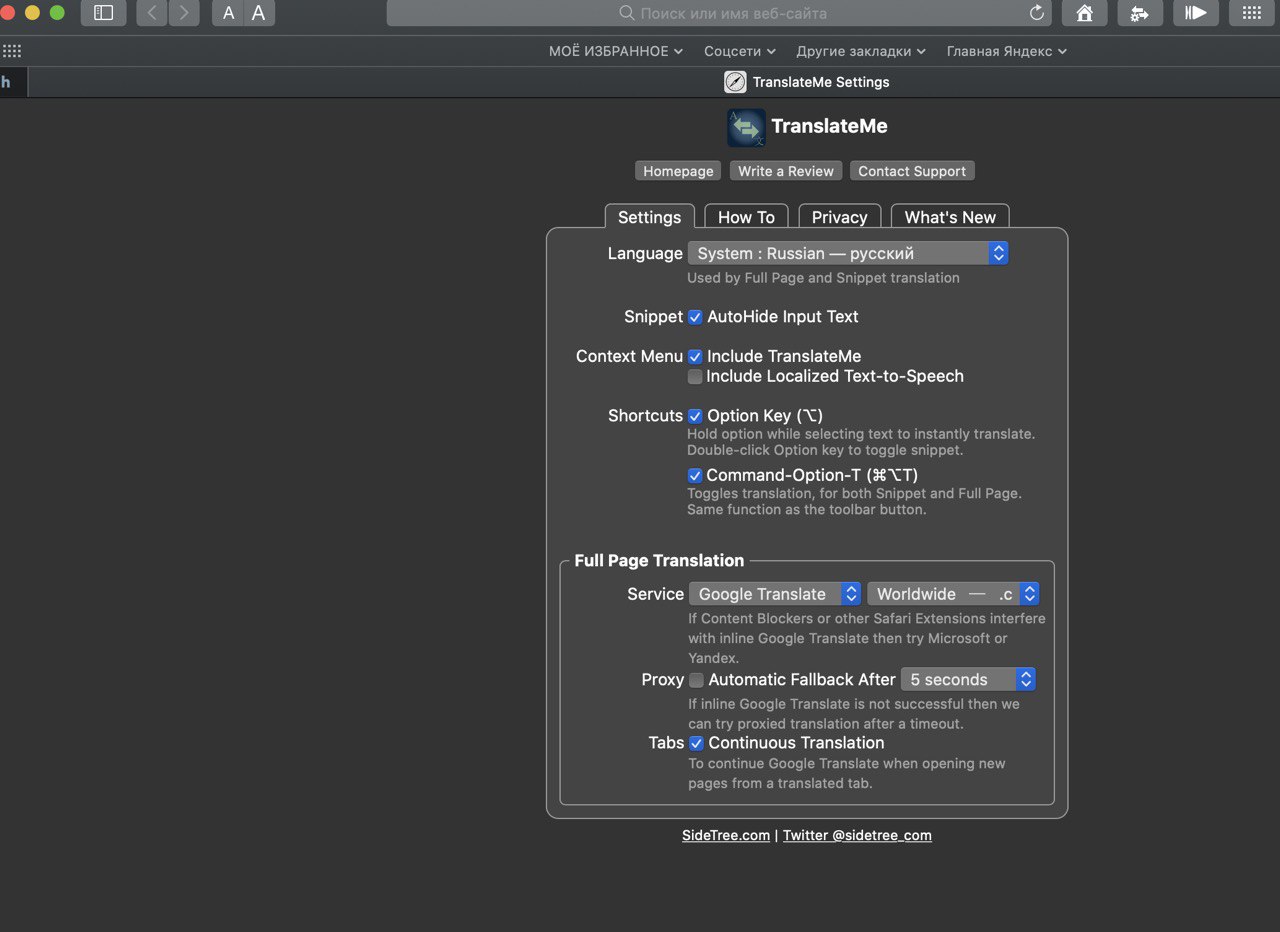Click the magnifier icon in address bar
1280x932 pixels.
(627, 13)
